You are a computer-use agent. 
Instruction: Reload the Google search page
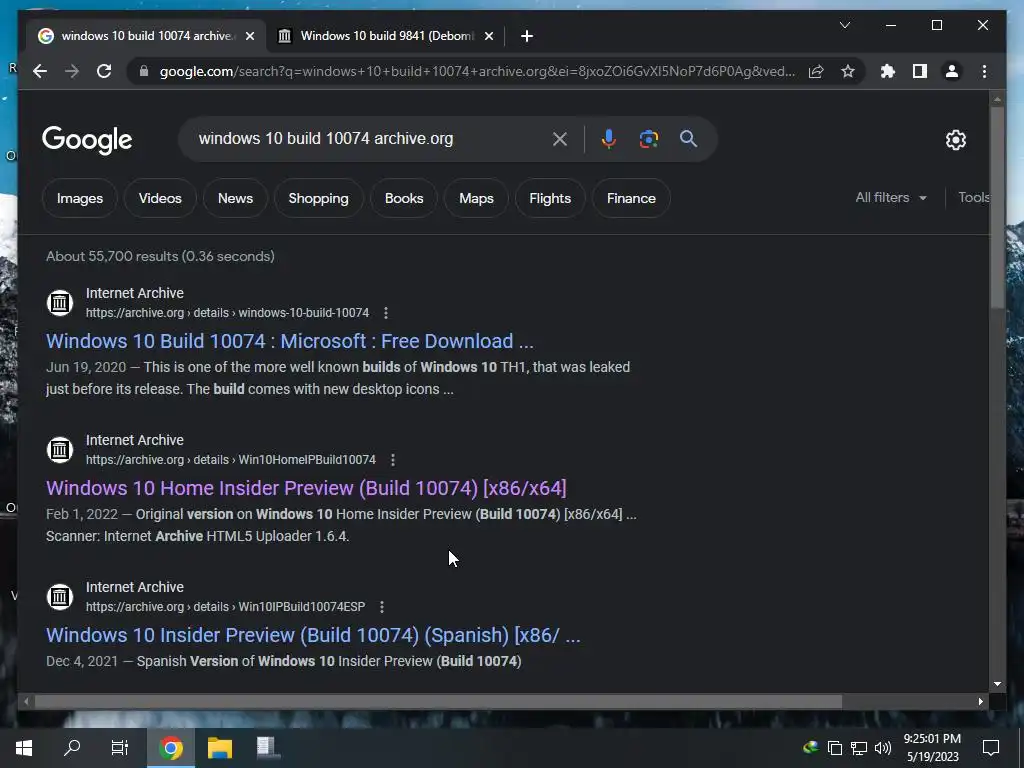[x=104, y=71]
